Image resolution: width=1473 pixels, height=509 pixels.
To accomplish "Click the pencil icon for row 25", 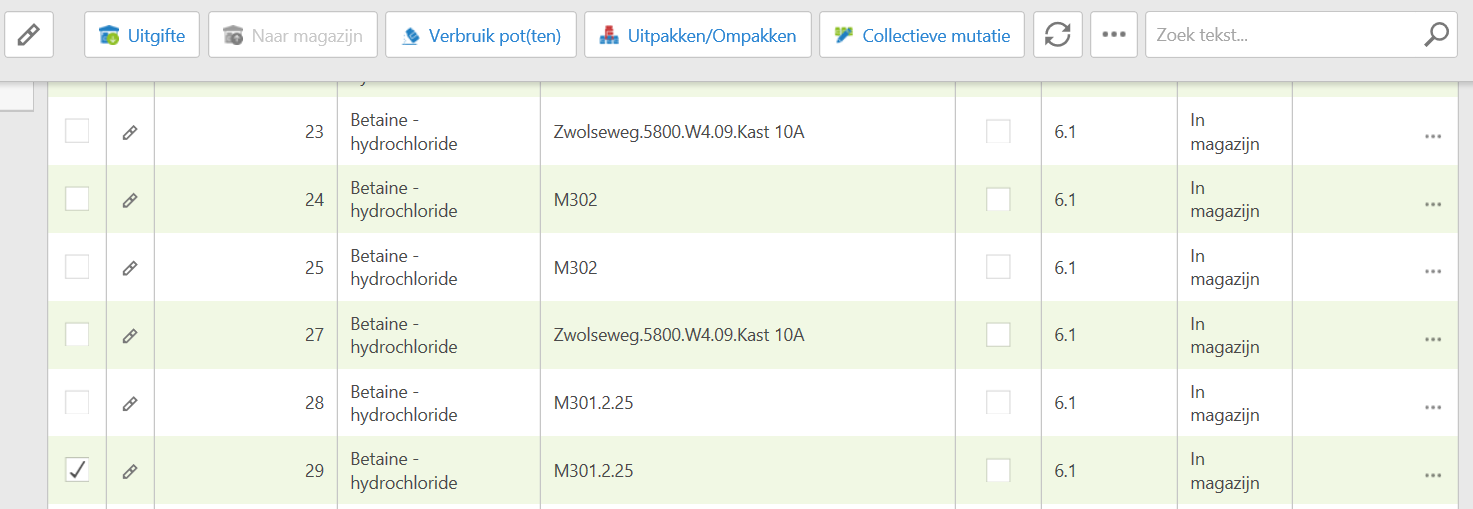I will click(x=129, y=268).
